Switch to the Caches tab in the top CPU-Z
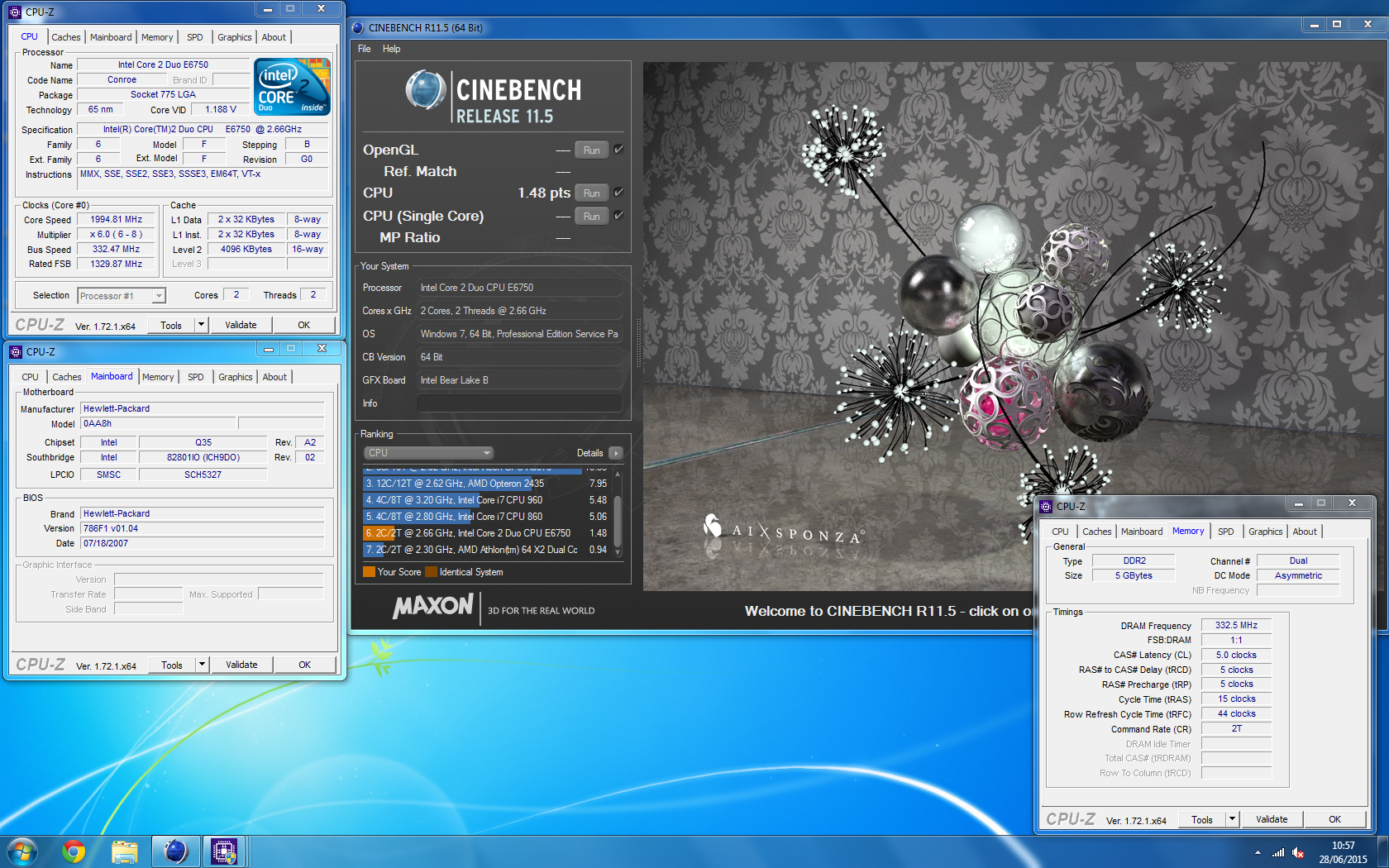Viewport: 1389px width, 868px height. point(66,37)
